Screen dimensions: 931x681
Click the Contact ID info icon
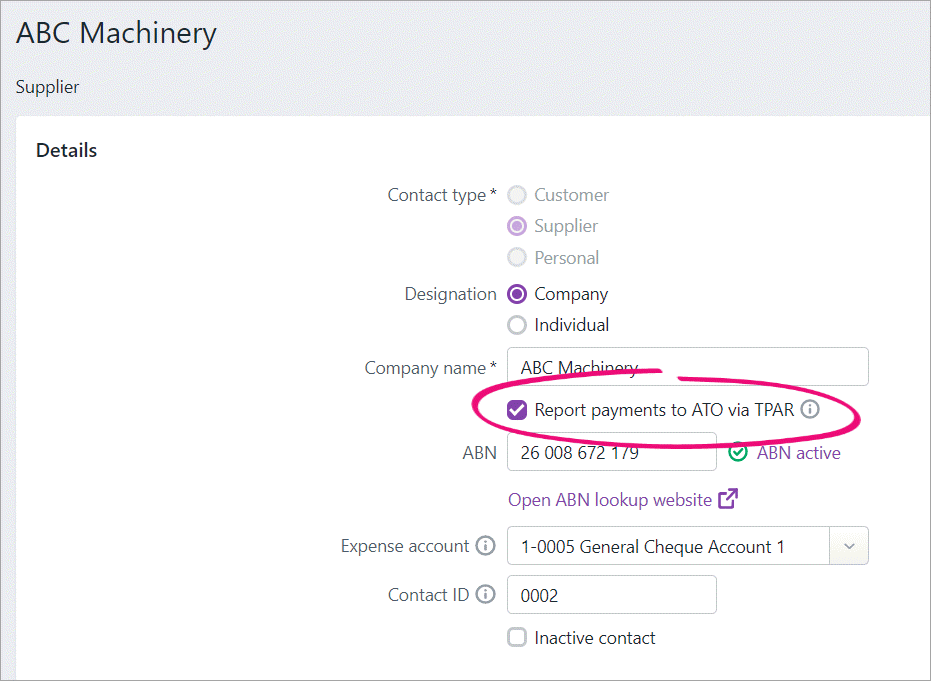click(x=486, y=594)
